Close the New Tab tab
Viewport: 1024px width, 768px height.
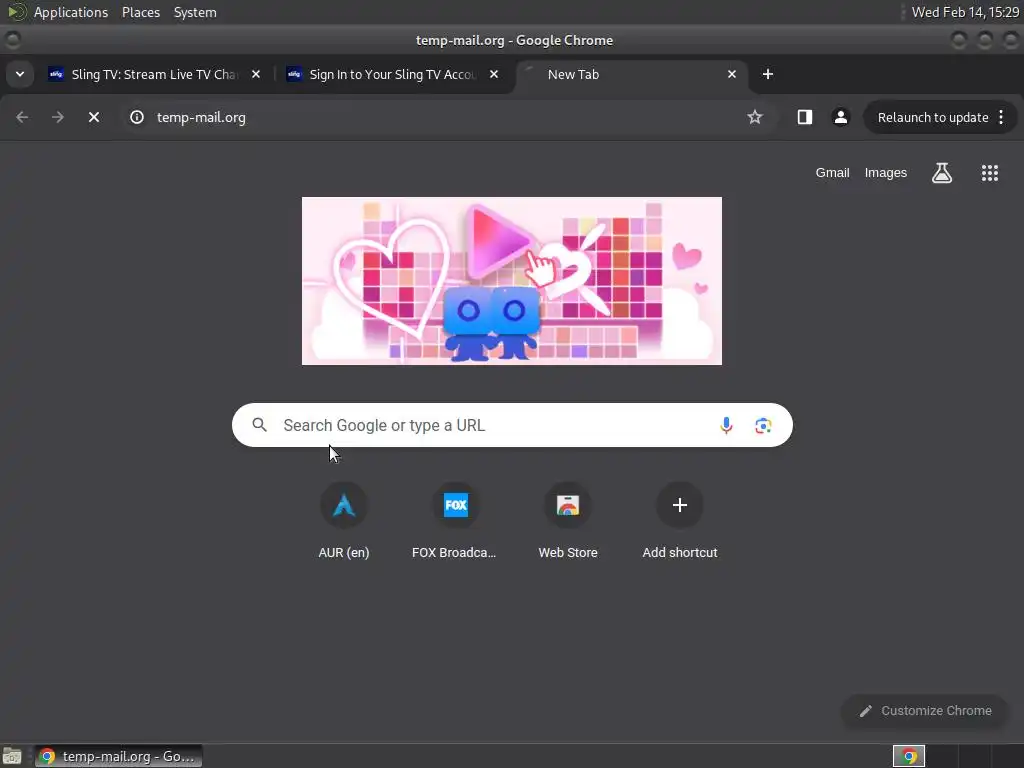(x=732, y=74)
